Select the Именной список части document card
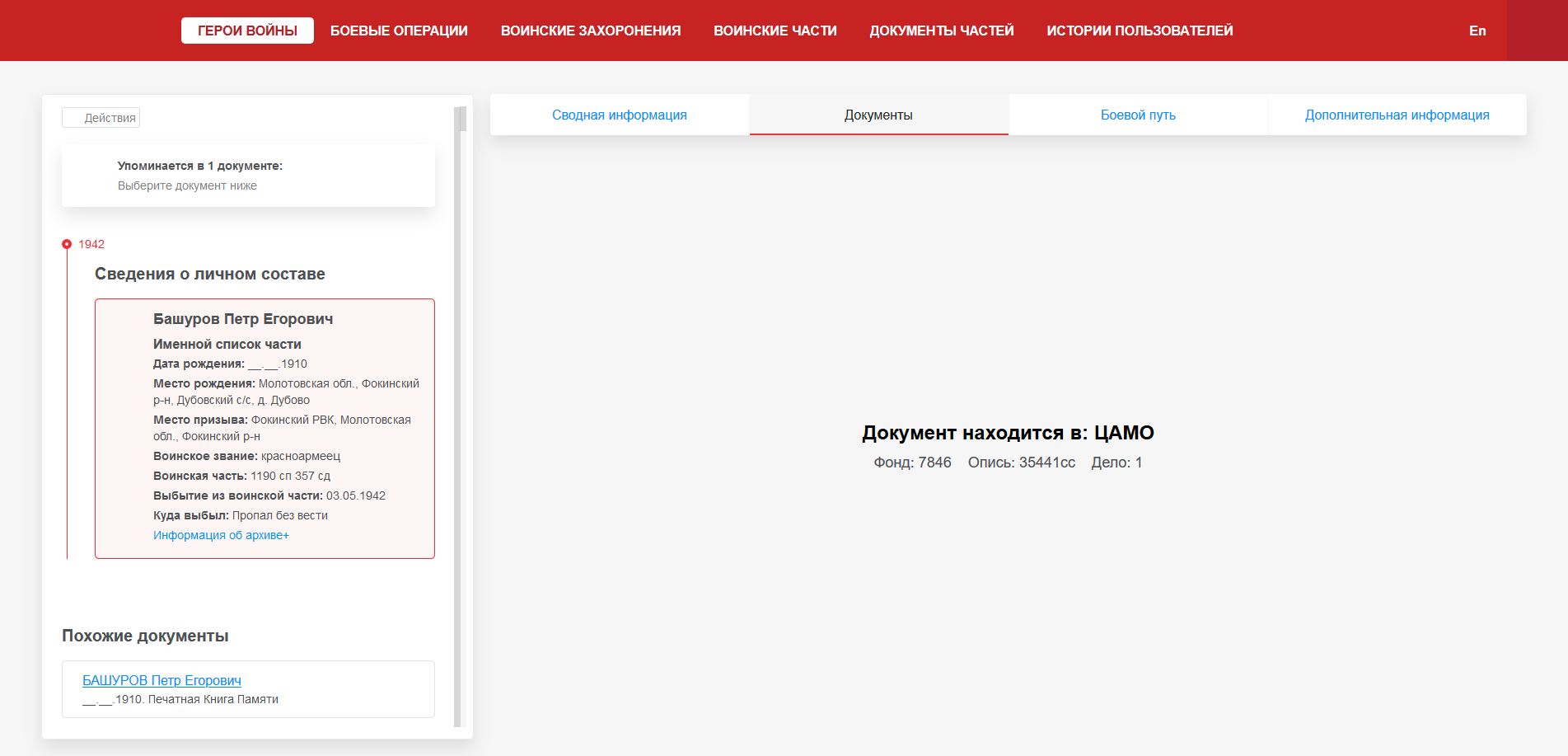Viewport: 1568px width, 756px height. [264, 428]
